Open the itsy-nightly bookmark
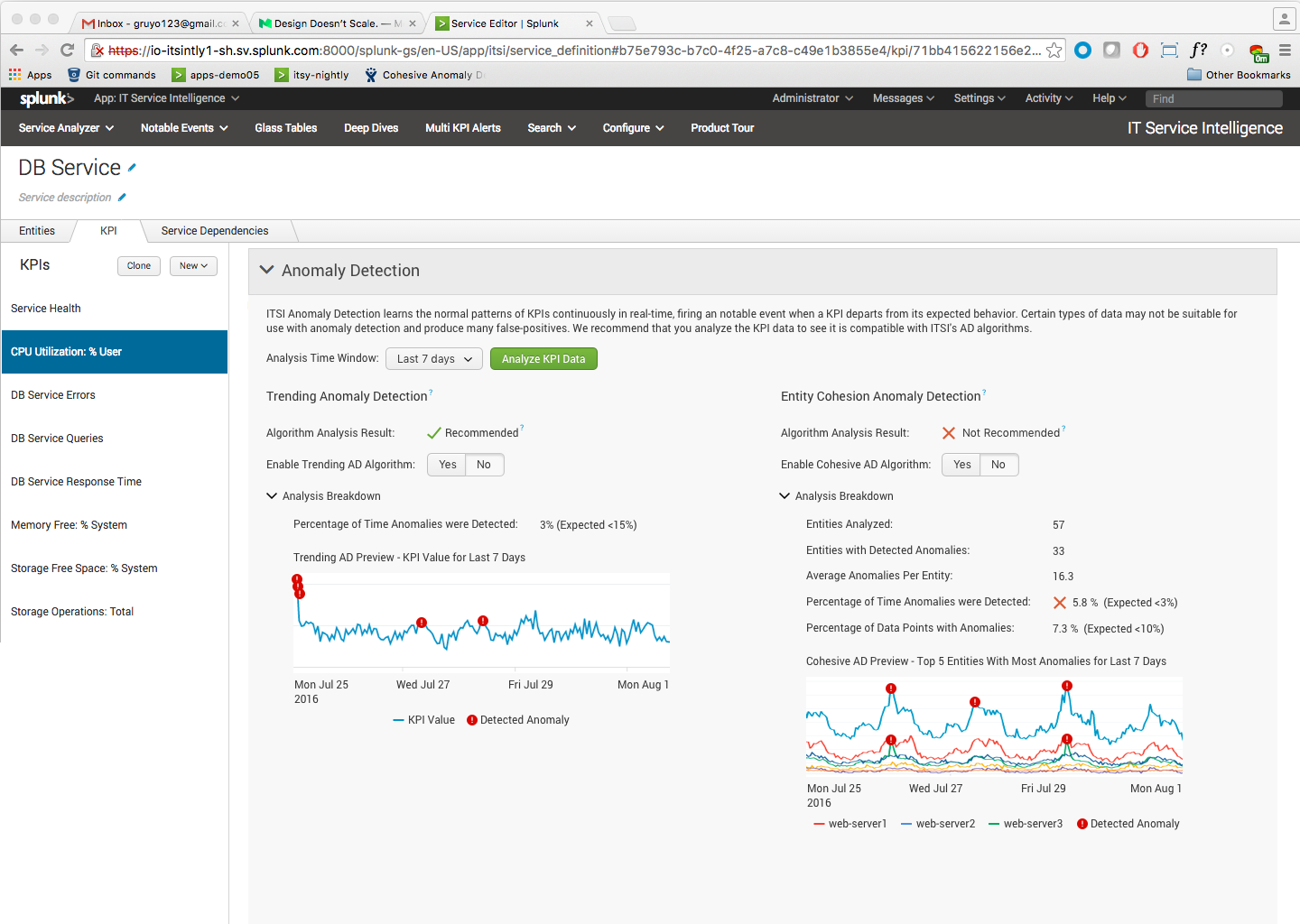This screenshot has width=1300, height=924. tap(312, 75)
